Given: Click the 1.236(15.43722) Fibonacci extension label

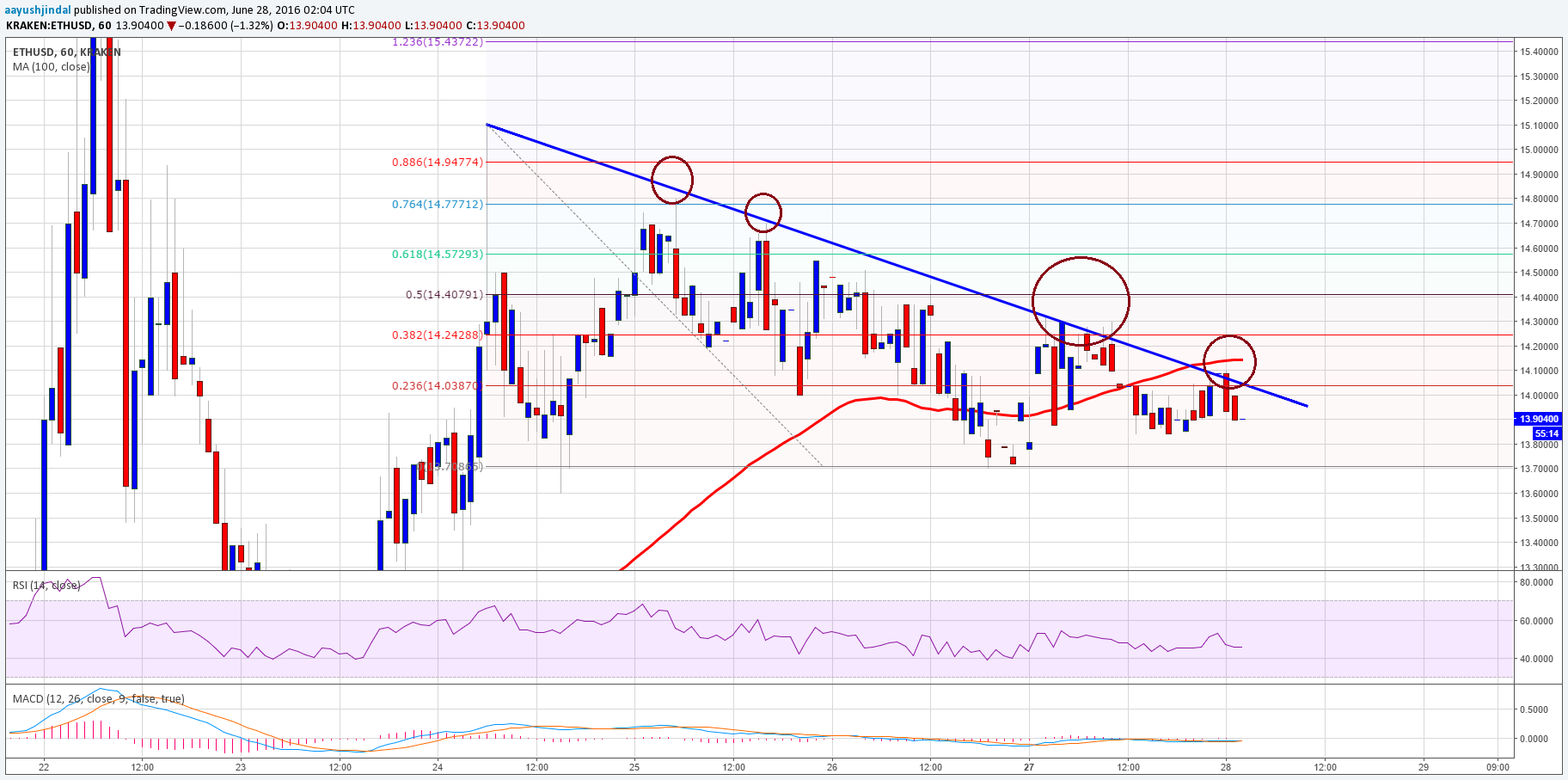Looking at the screenshot, I should point(438,41).
